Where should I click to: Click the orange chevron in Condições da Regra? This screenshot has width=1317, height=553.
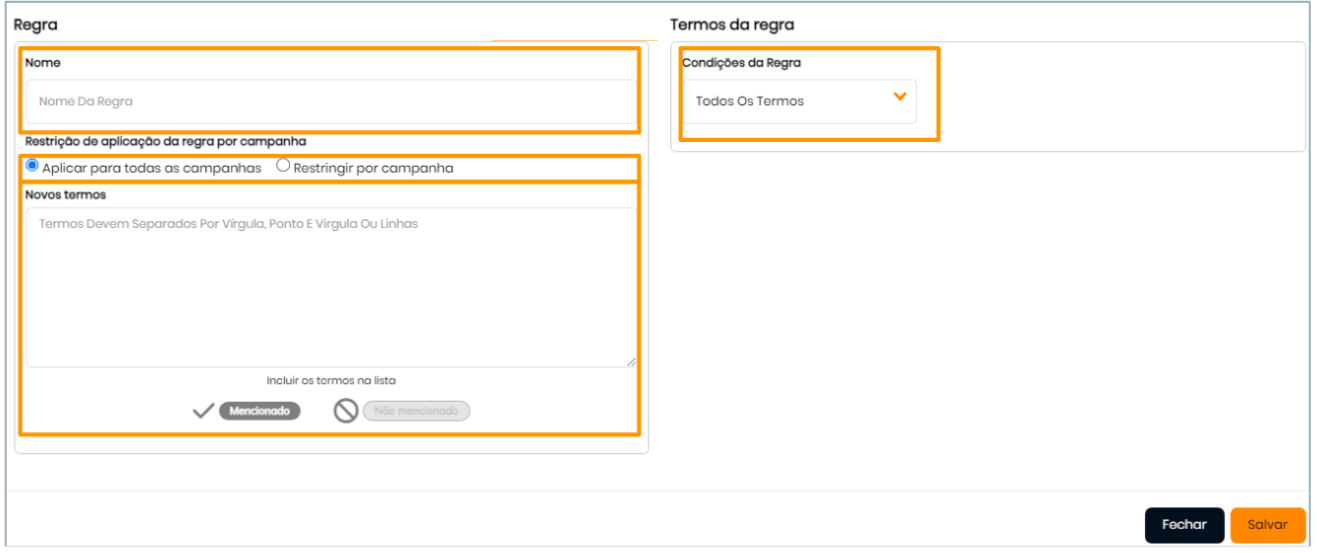[899, 96]
